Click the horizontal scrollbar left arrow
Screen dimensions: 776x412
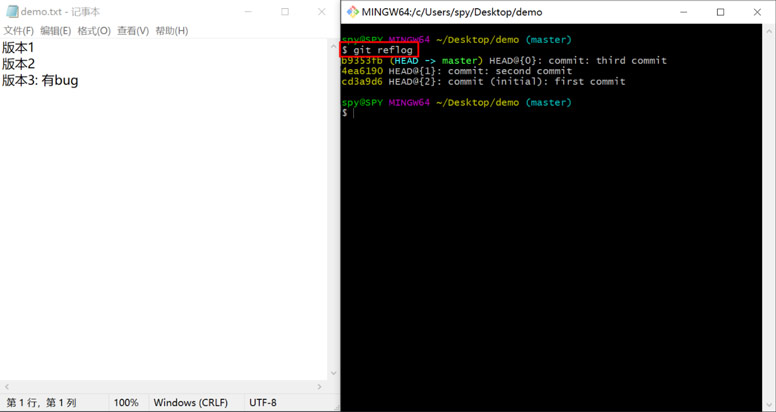pyautogui.click(x=6, y=387)
